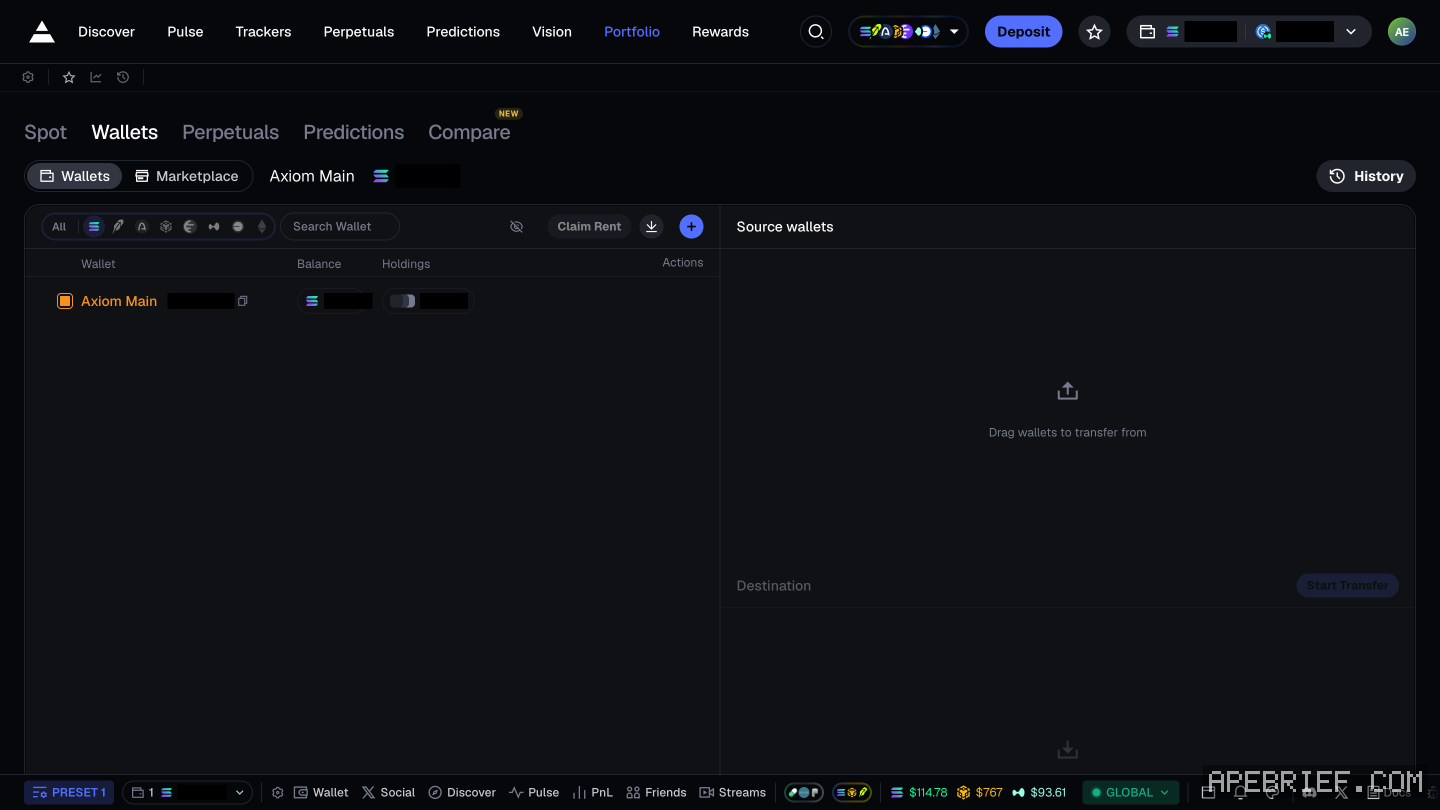Click the $114.78 Solana price
Image resolution: width=1440 pixels, height=810 pixels.
919,792
